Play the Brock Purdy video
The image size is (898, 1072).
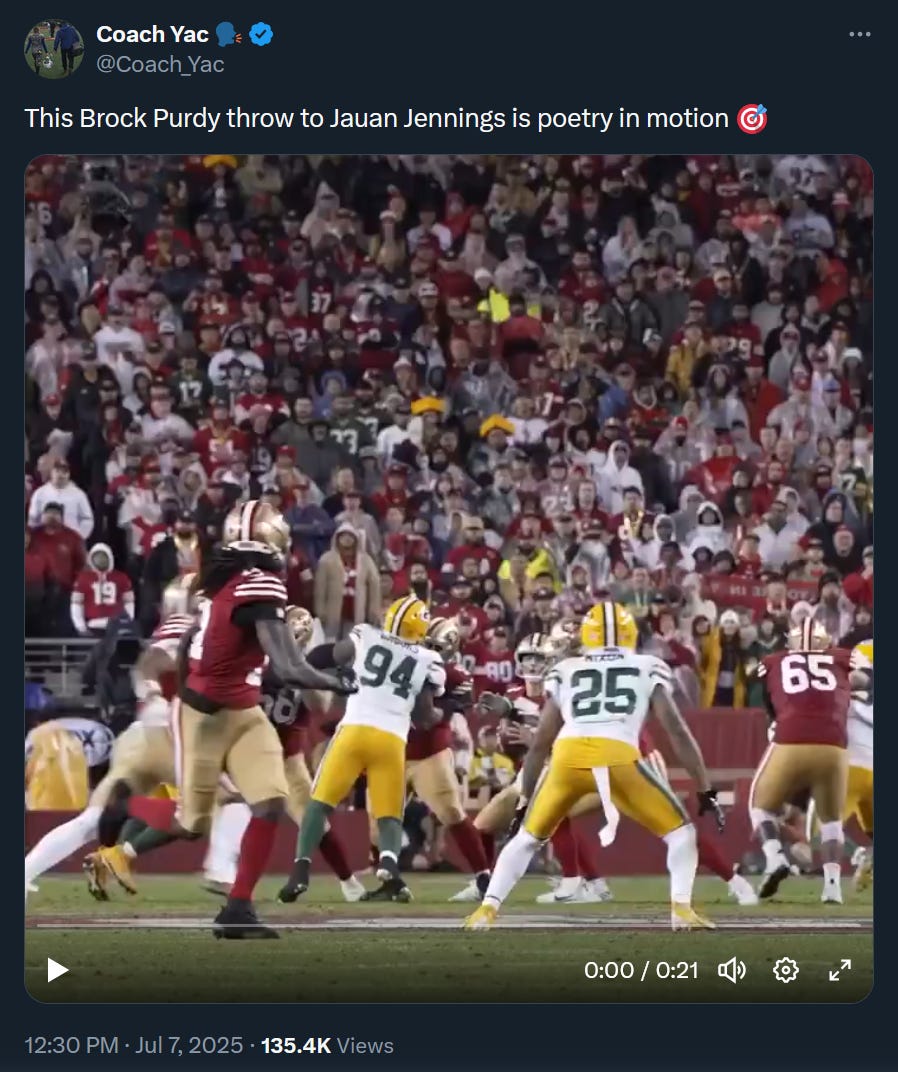(57, 969)
